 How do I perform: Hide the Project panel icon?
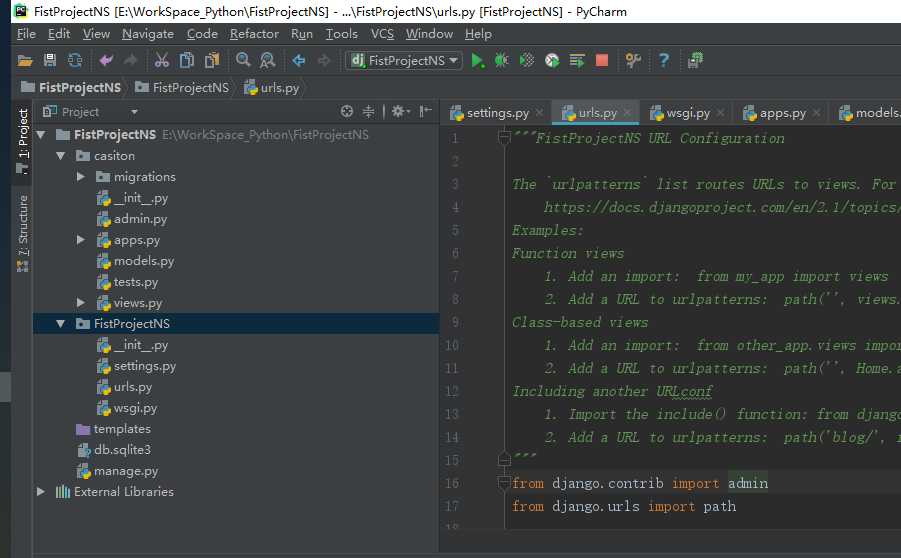[425, 111]
